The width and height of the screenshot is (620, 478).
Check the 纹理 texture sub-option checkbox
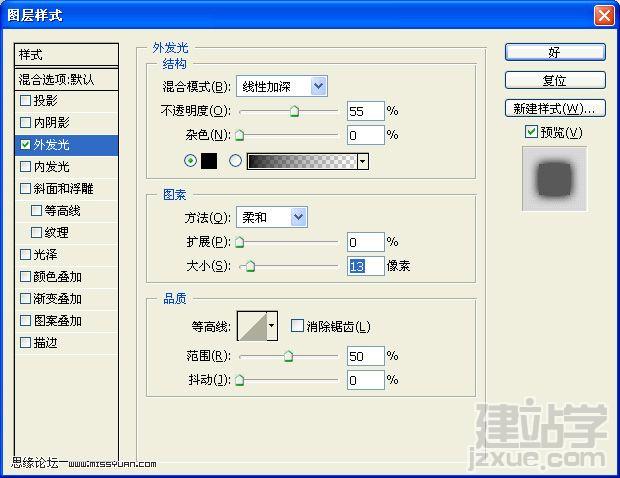[x=36, y=232]
